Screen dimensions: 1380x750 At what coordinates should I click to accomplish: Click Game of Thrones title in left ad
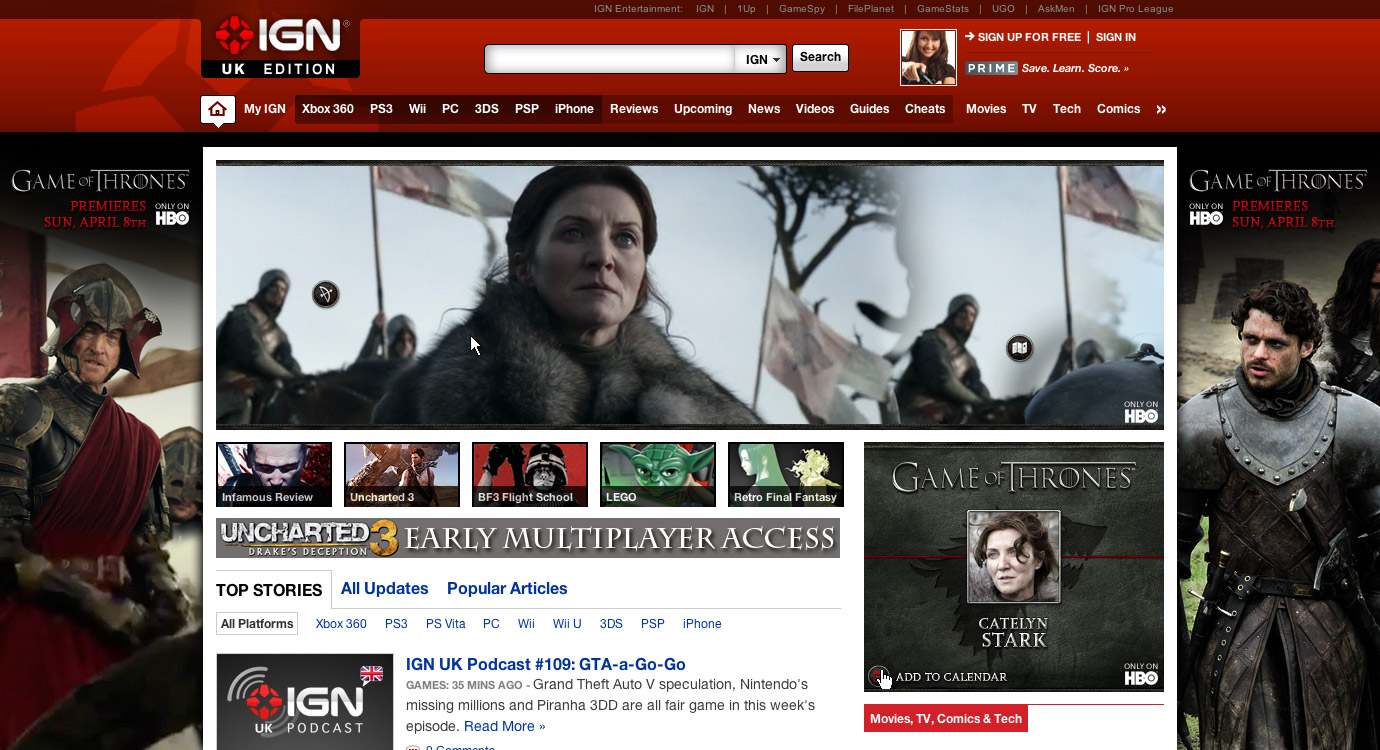pos(100,181)
